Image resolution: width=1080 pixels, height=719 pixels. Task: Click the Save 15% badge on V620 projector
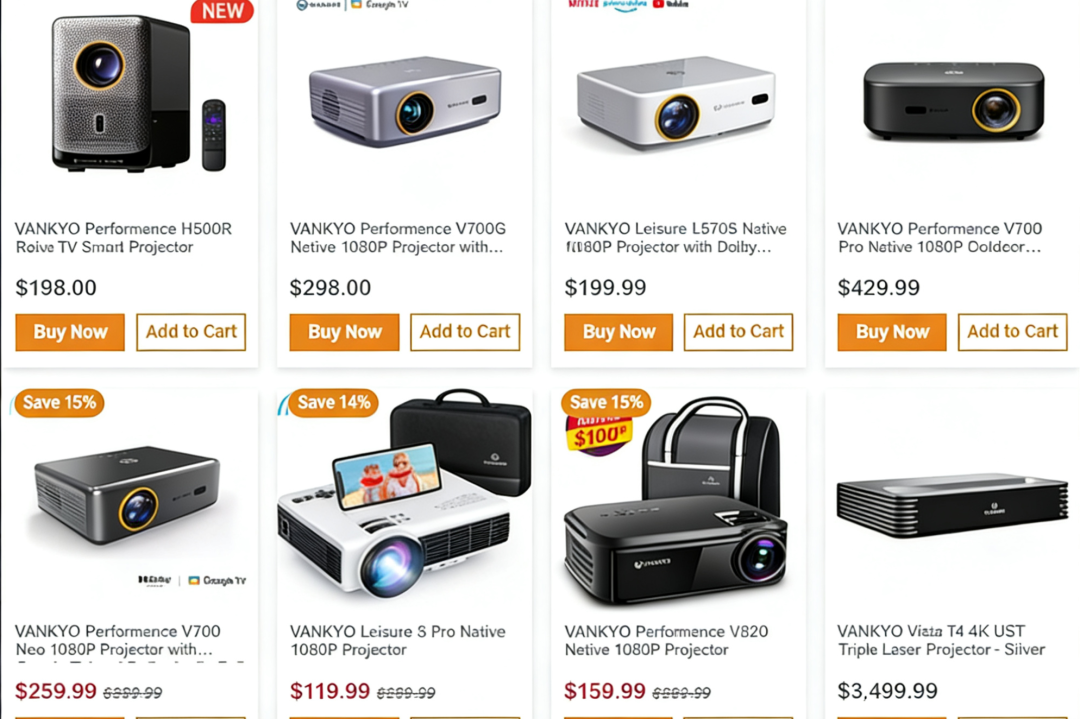tap(606, 402)
